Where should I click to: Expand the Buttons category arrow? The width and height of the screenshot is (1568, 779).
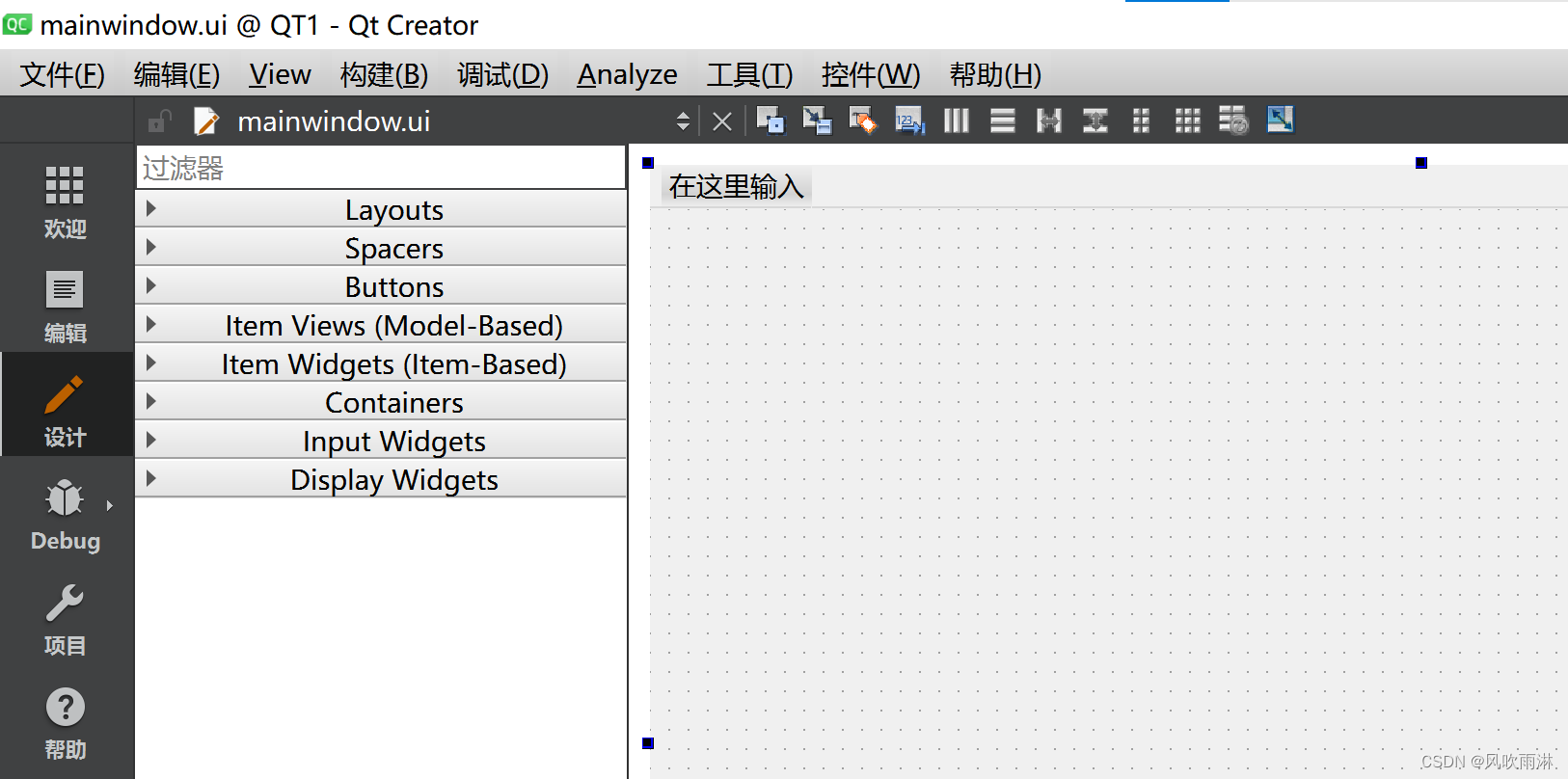[x=150, y=285]
